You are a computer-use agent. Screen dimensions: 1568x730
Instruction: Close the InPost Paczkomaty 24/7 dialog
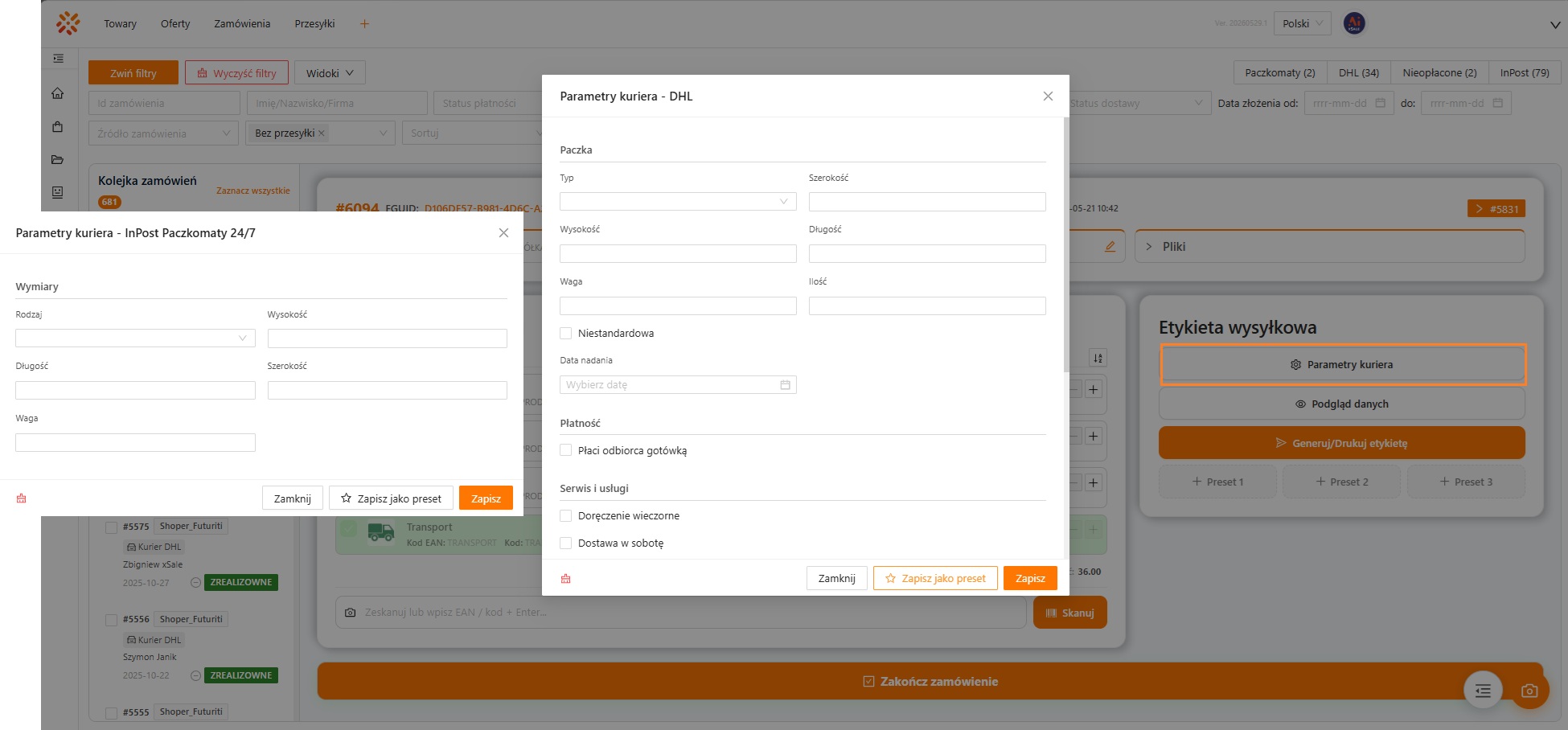pos(503,233)
